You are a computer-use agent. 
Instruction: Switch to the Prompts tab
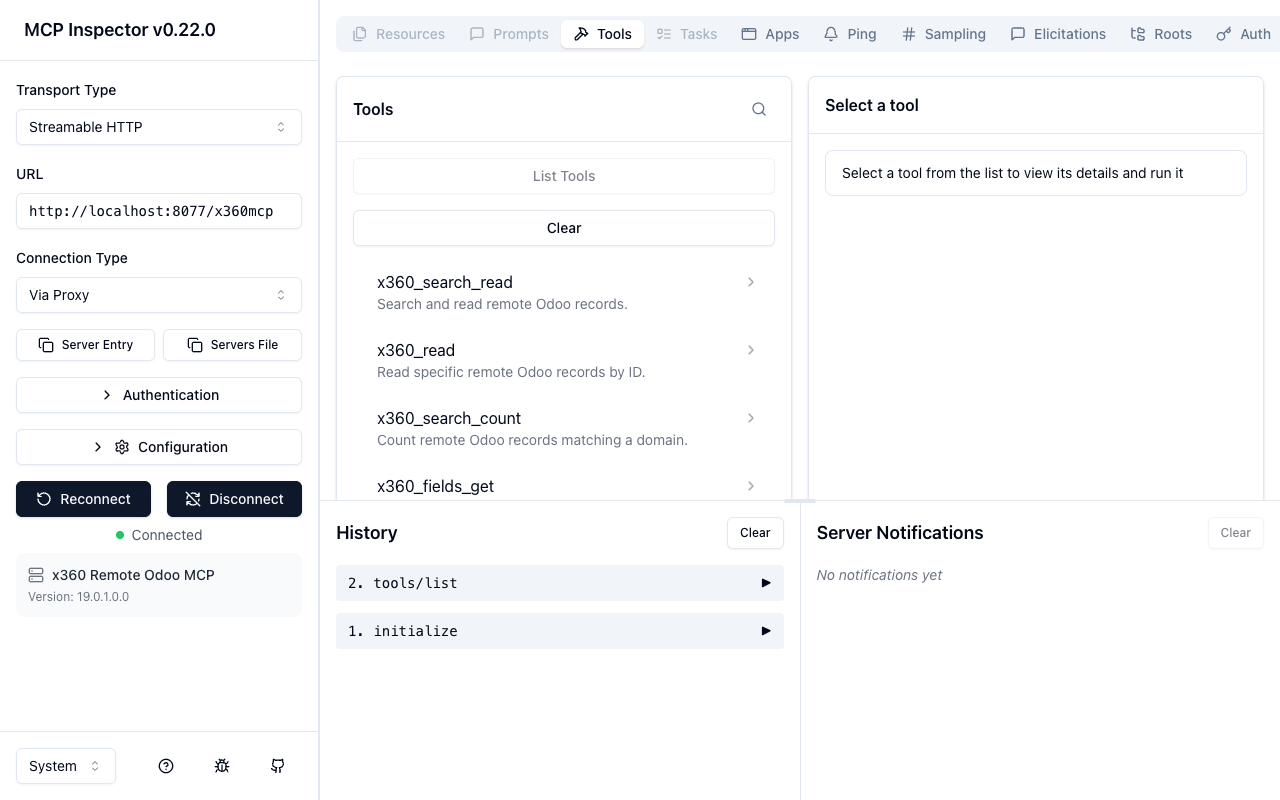click(509, 34)
